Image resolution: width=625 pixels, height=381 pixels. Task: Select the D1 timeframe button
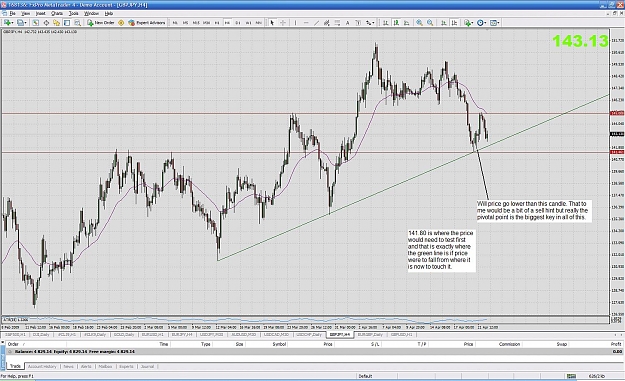[x=238, y=23]
